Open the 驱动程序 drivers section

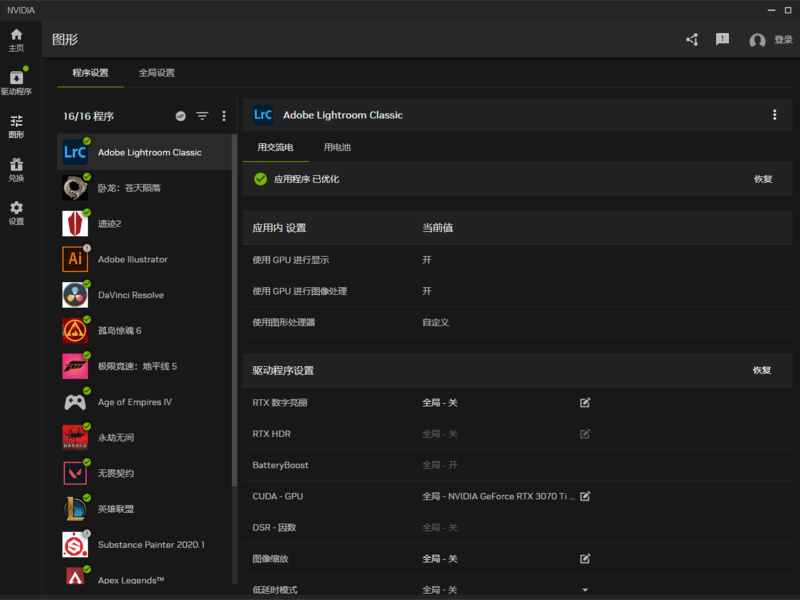pos(16,83)
